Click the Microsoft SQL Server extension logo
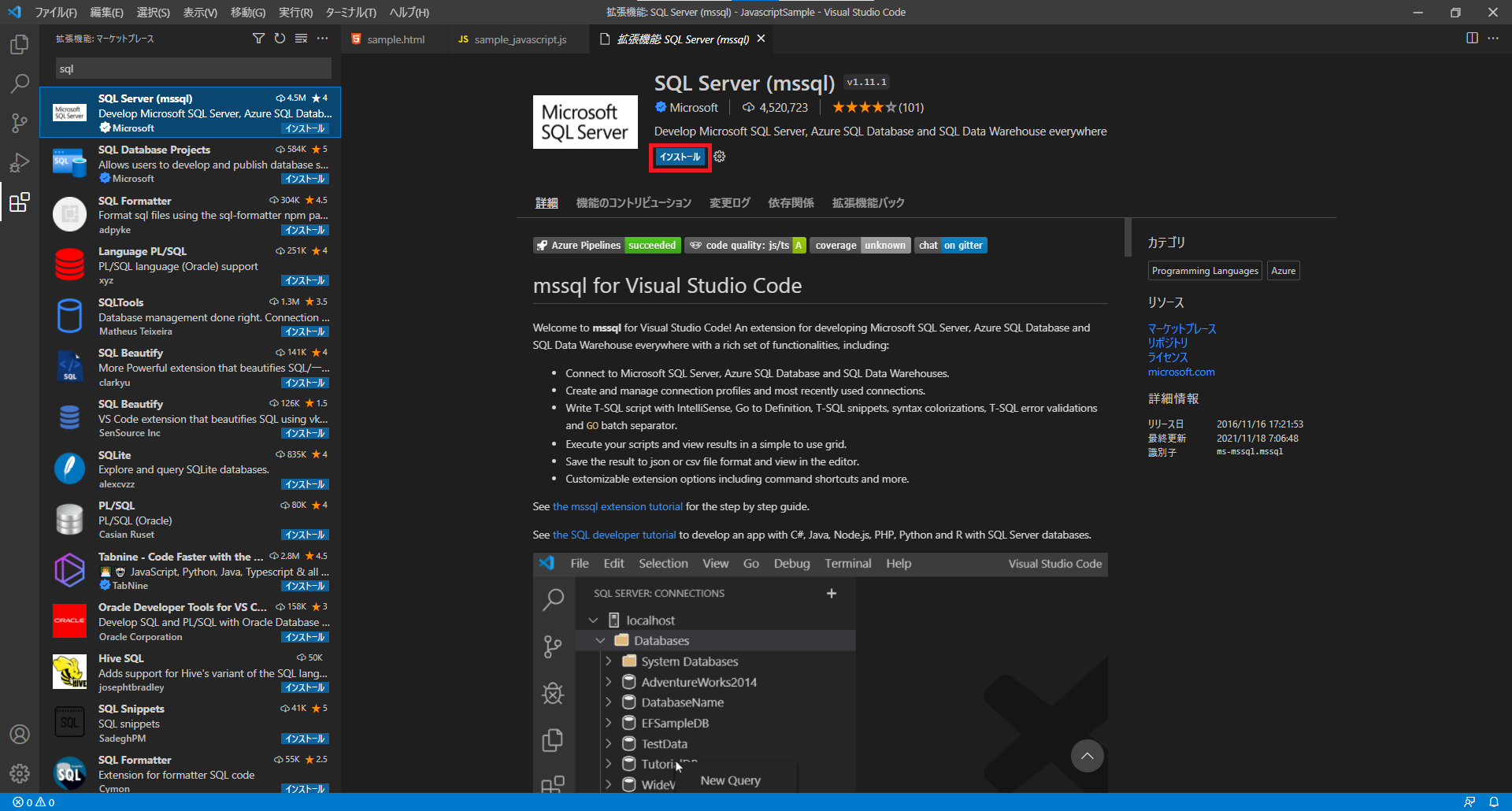The image size is (1512, 811). click(x=585, y=122)
